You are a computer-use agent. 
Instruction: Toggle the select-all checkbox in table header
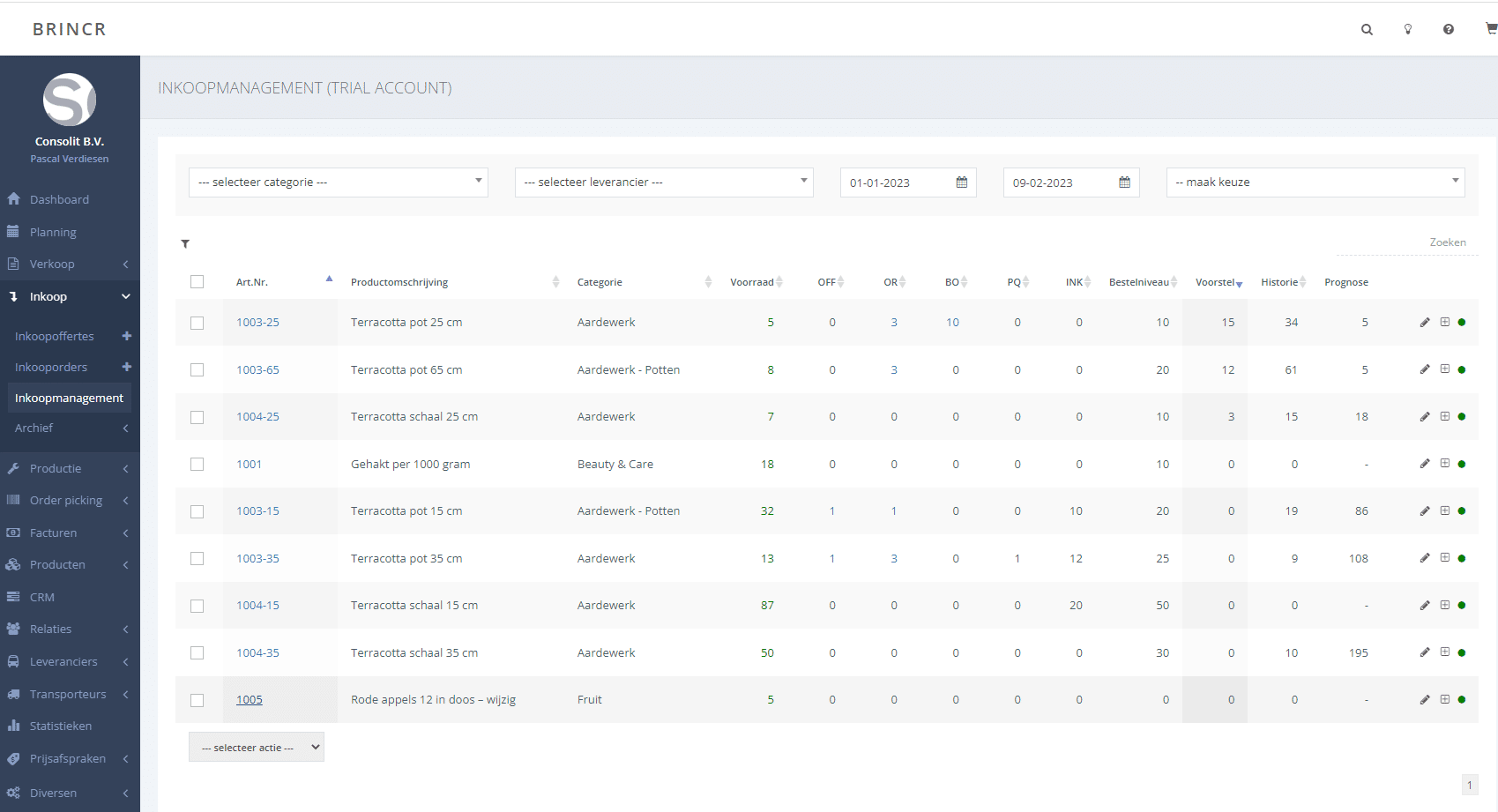click(x=197, y=282)
